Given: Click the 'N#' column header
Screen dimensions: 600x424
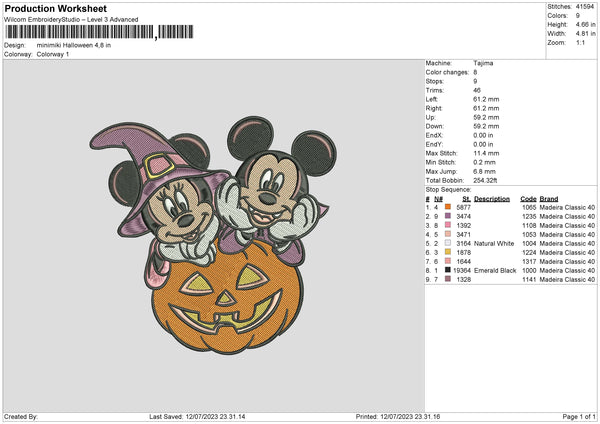Looking at the screenshot, I should click(x=439, y=199).
